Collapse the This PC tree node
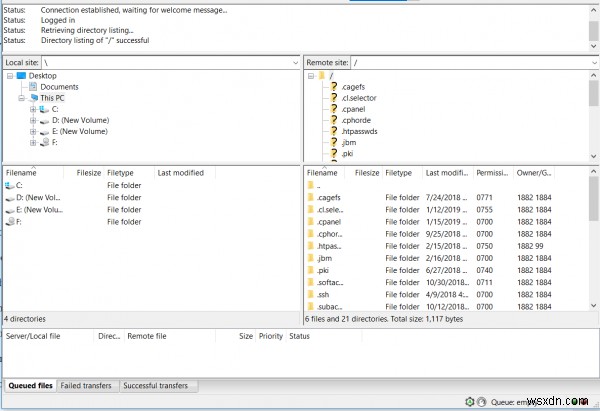The height and width of the screenshot is (411, 600). pyautogui.click(x=22, y=98)
